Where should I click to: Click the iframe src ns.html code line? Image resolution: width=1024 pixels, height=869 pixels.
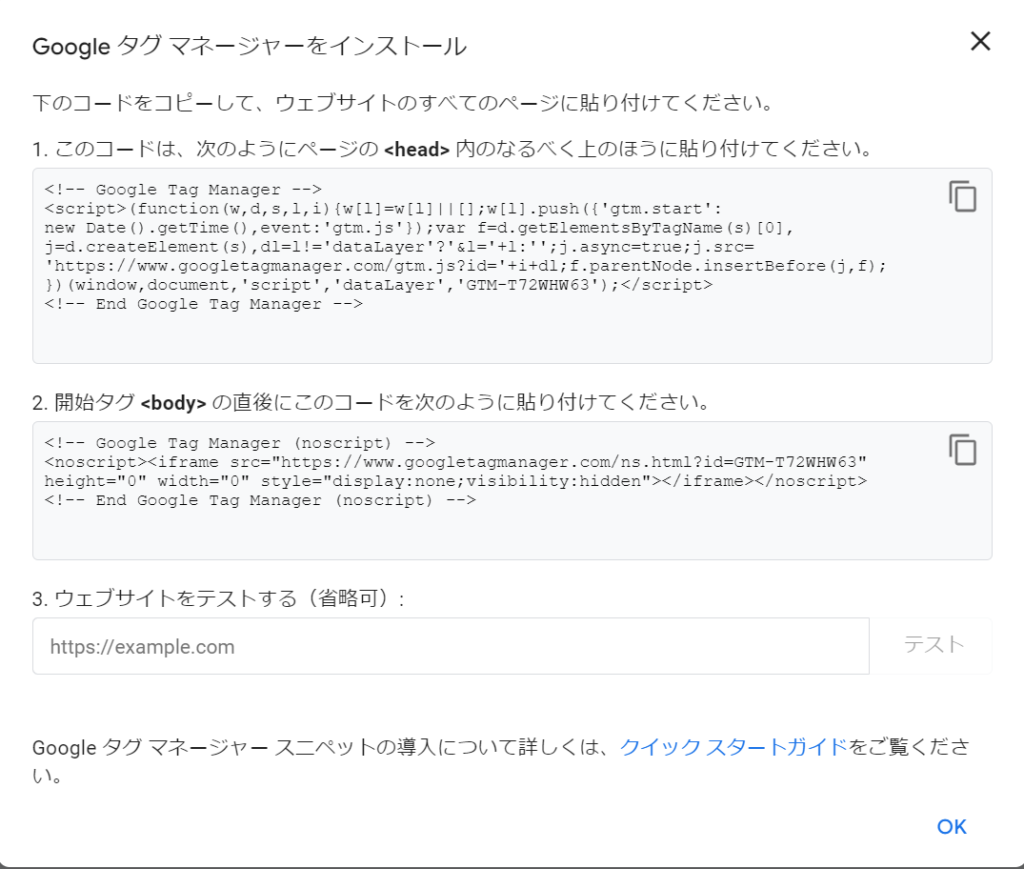coord(455,461)
